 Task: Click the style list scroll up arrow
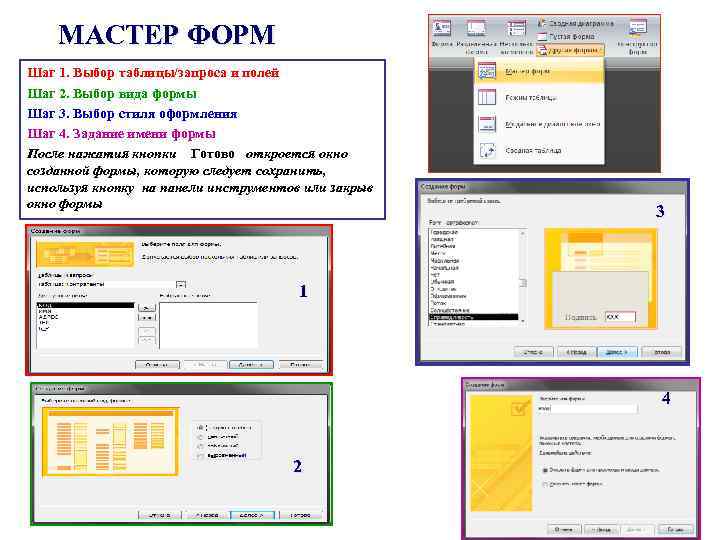point(523,233)
